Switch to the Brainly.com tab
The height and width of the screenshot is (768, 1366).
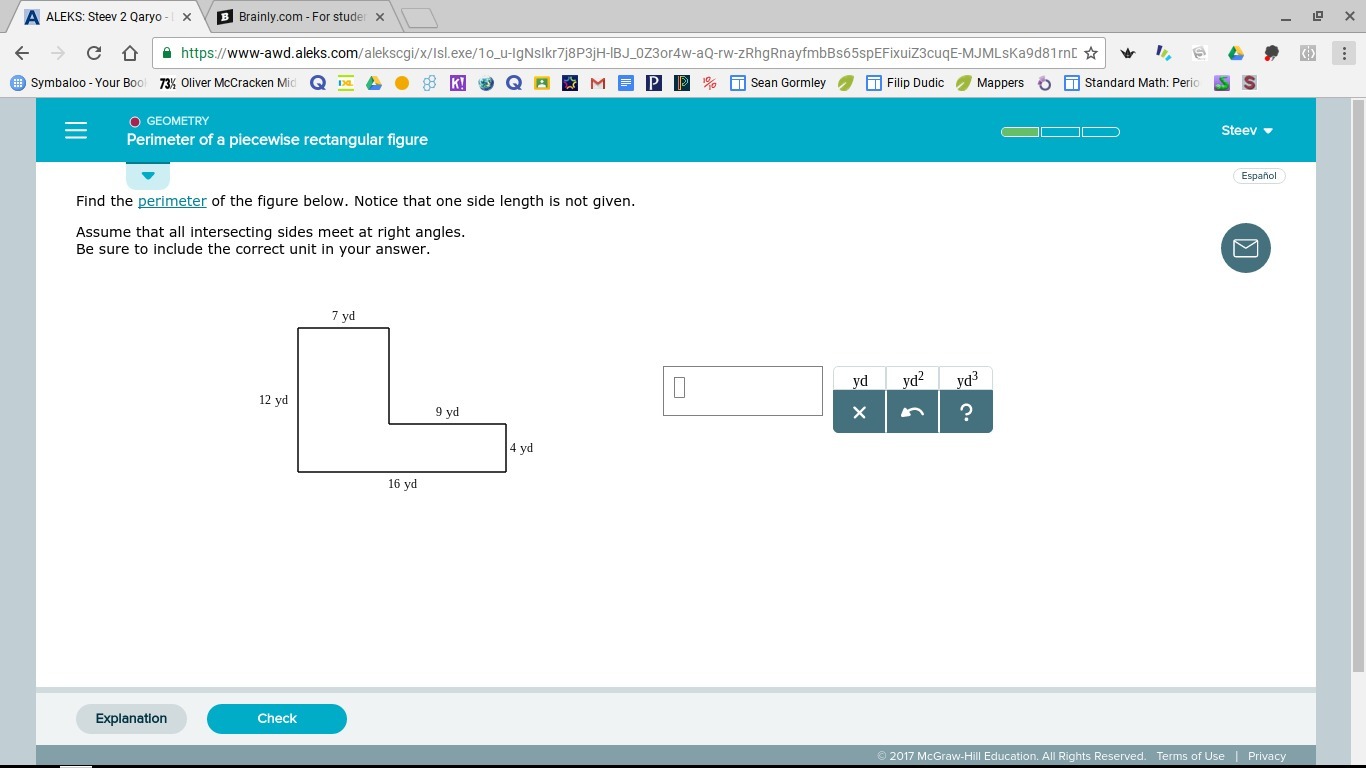[x=300, y=17]
